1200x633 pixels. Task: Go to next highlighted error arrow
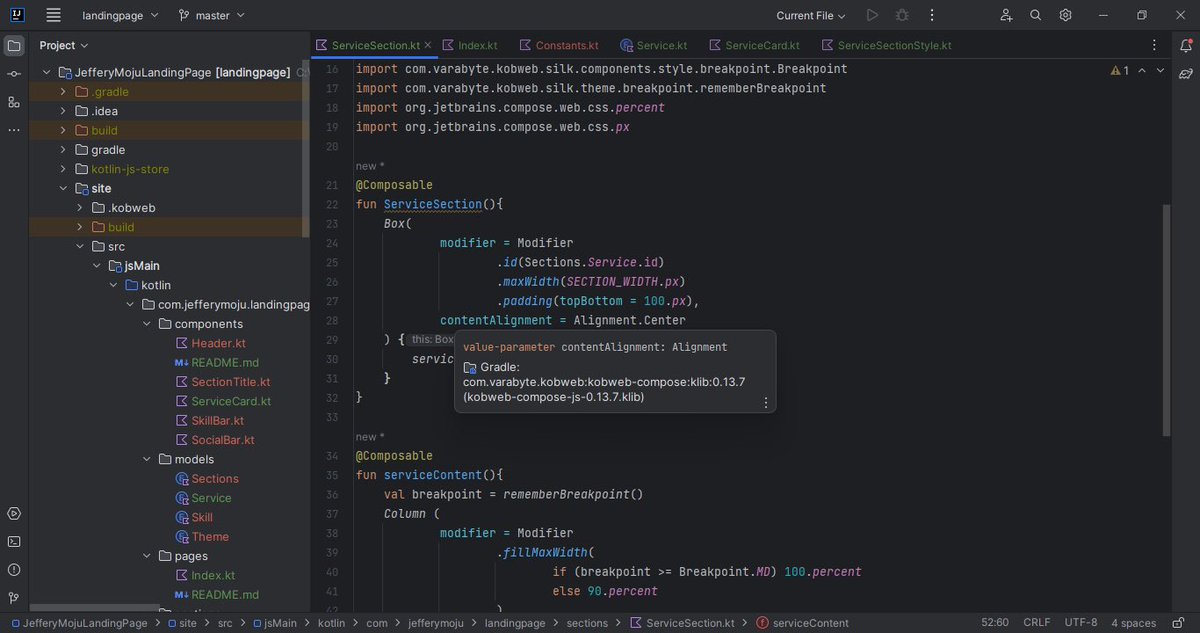(x=1160, y=70)
